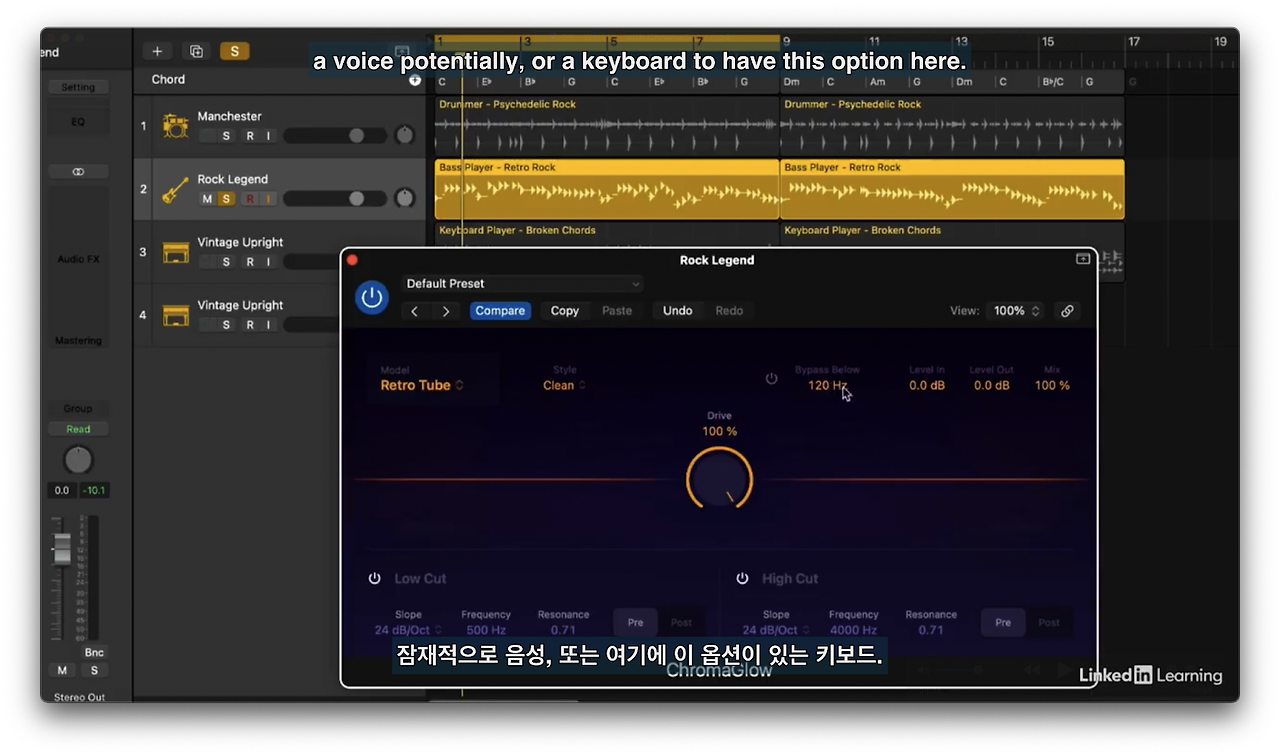The image size is (1280, 756).
Task: Open the EQ slot in channel strip
Action: coord(78,122)
